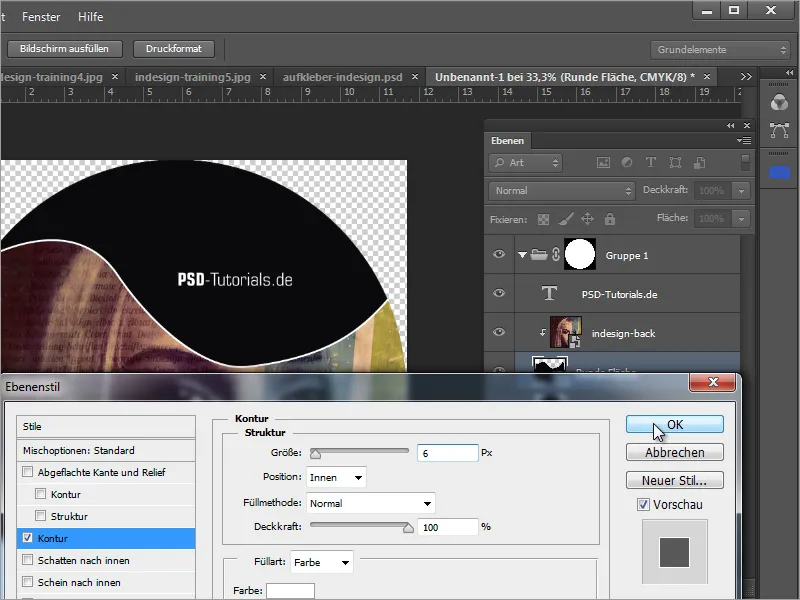
Task: Switch to the aufkleber-indesign.psd tab
Action: click(x=343, y=76)
